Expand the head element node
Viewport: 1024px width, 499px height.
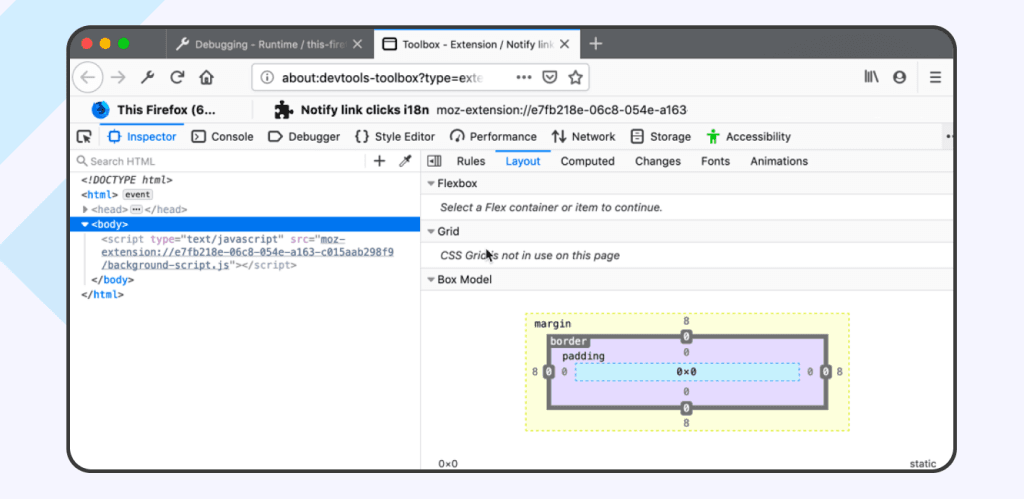coord(86,209)
